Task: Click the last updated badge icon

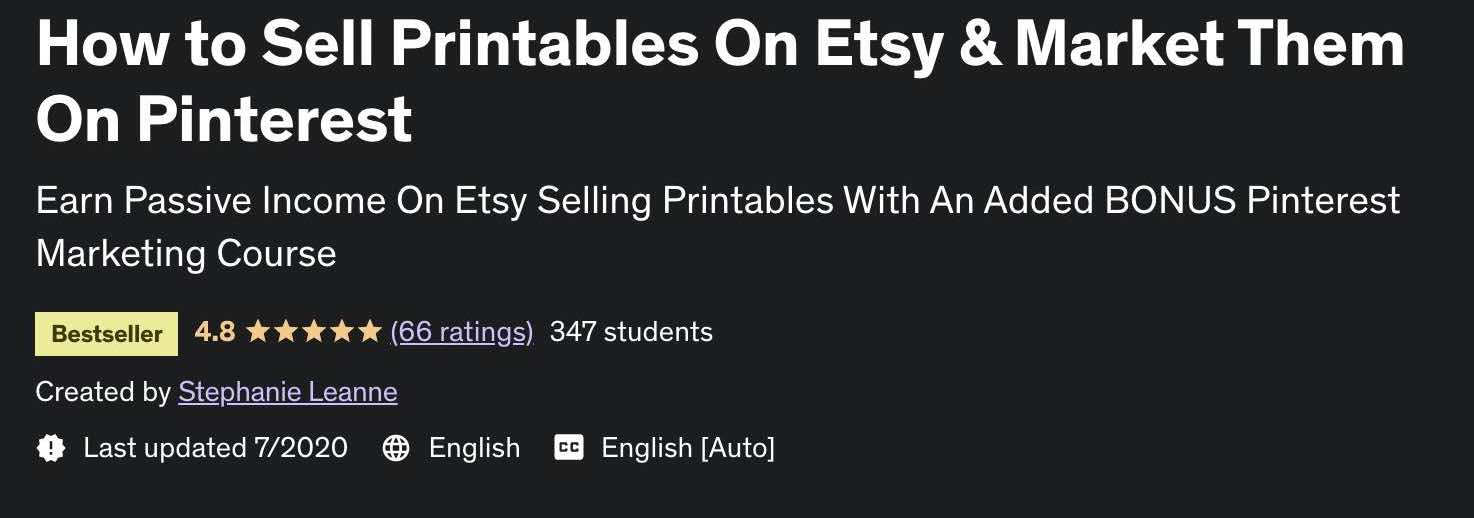Action: coord(50,448)
